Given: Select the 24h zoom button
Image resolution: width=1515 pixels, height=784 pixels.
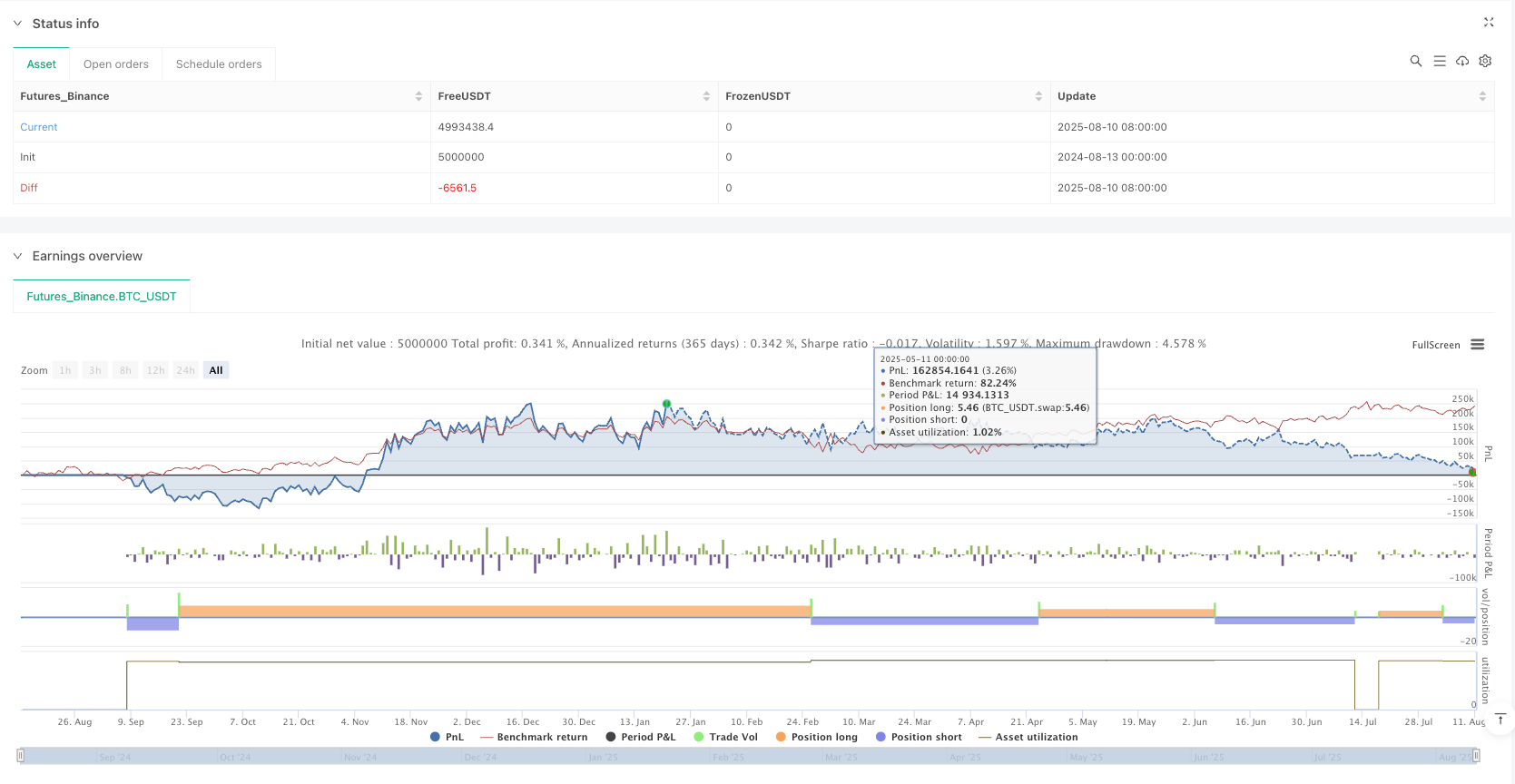Looking at the screenshot, I should tap(185, 370).
